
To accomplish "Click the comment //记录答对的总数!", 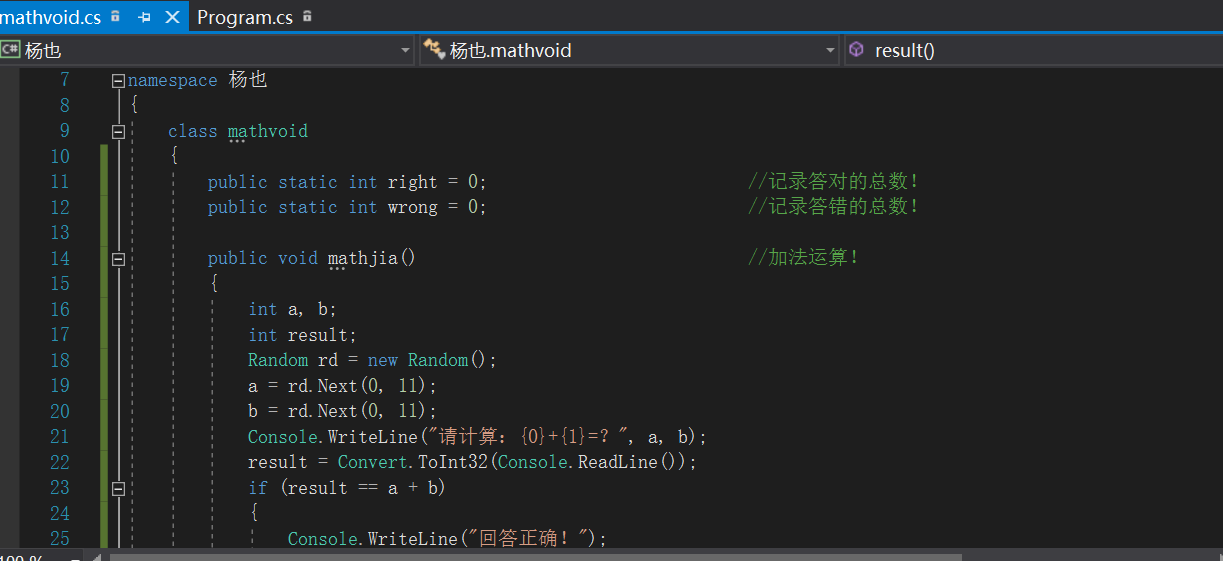I will click(833, 182).
